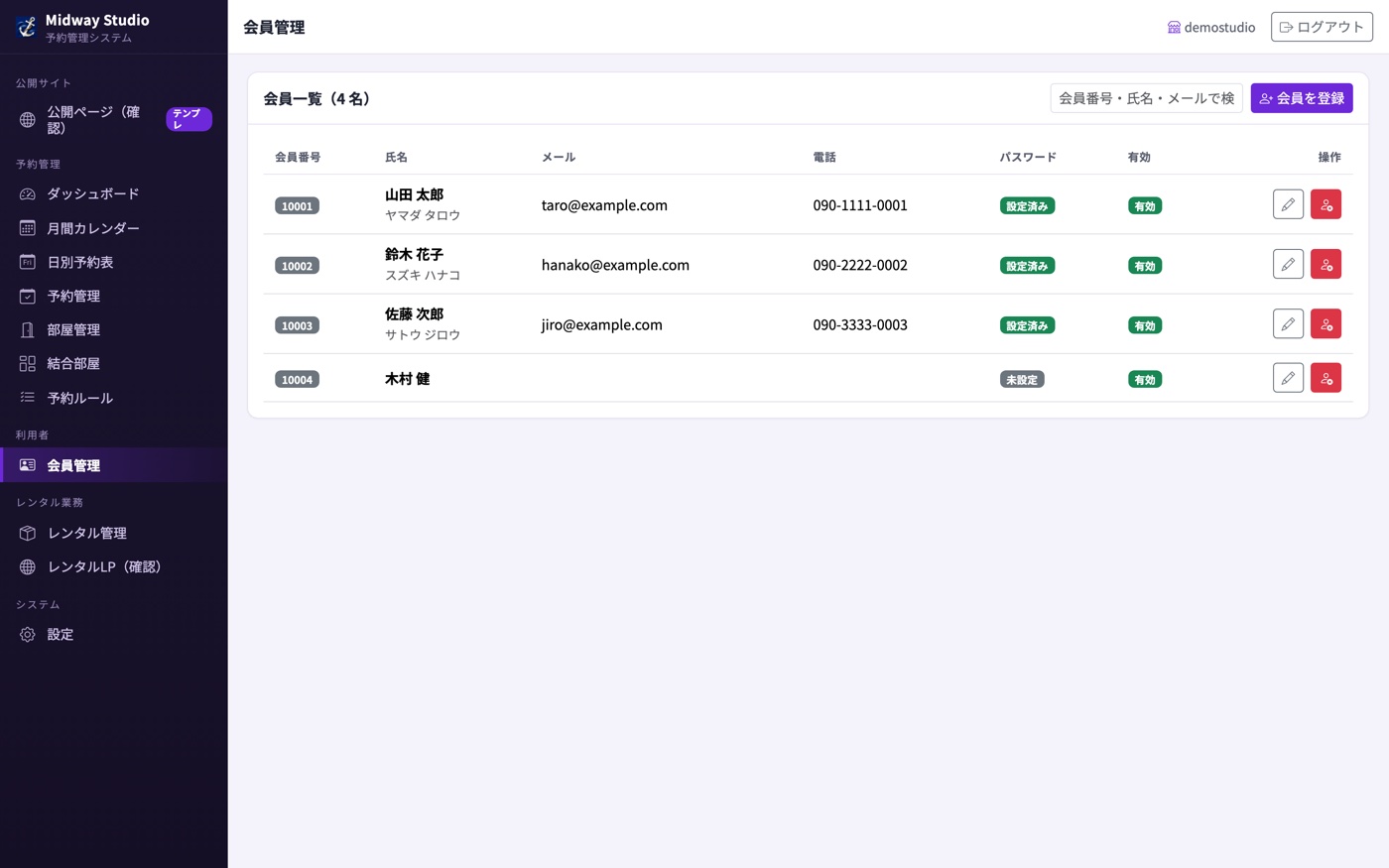This screenshot has width=1389, height=868.
Task: Click red delete icon for 佐藤 次郎
Action: click(1326, 323)
